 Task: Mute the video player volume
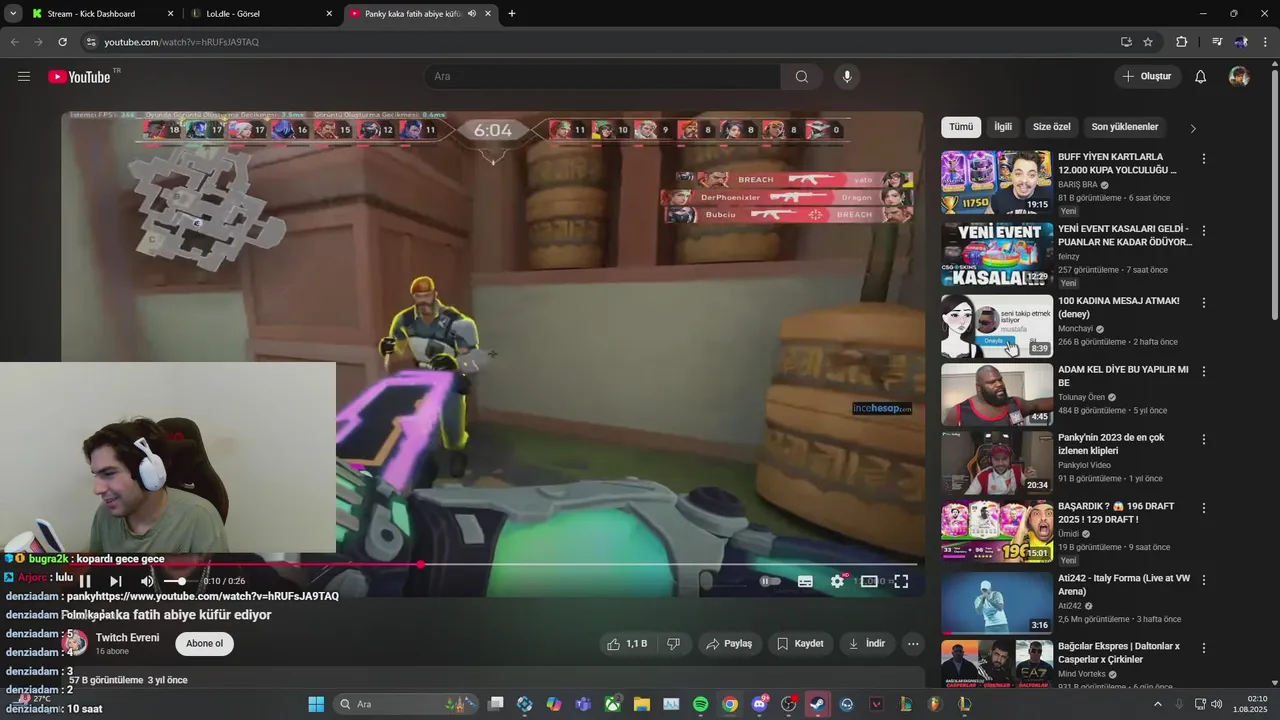point(147,581)
